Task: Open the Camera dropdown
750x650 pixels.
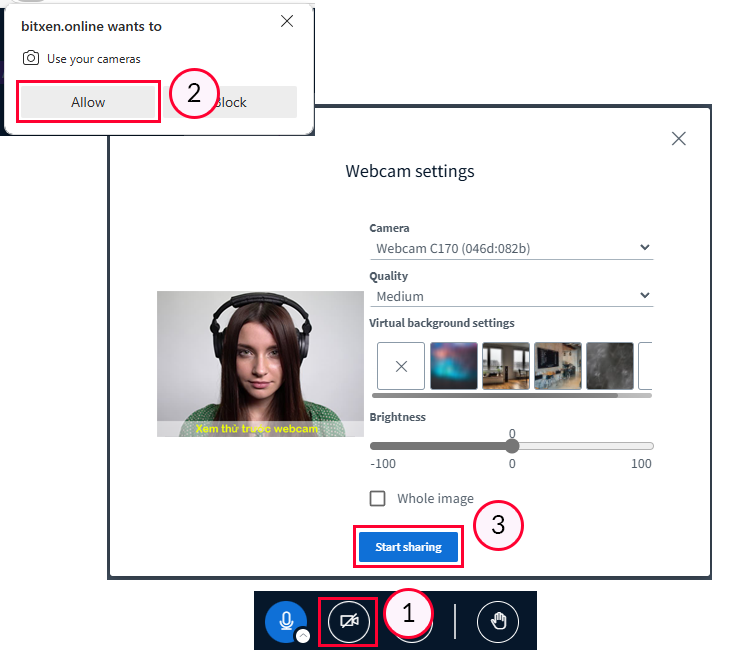Action: [x=511, y=248]
